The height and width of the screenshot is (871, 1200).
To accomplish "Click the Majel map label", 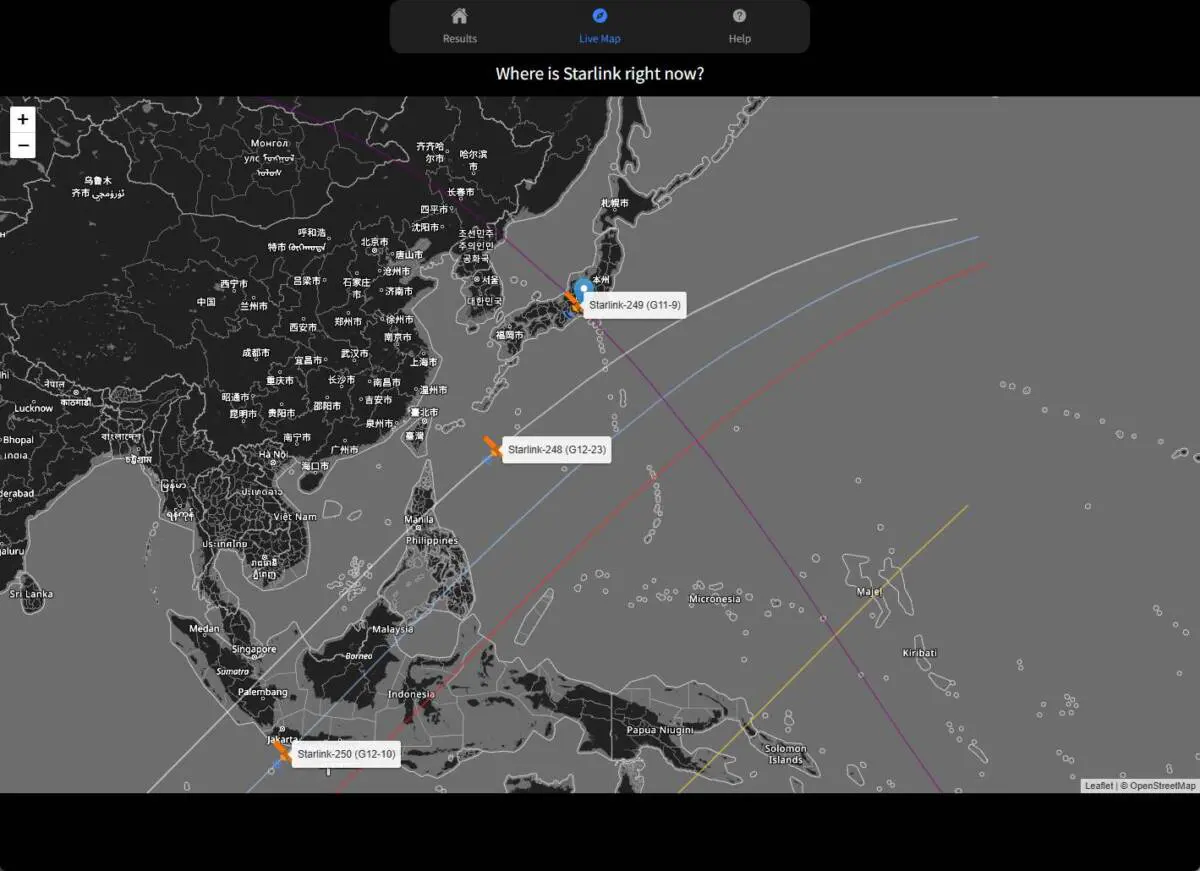I will [x=870, y=592].
